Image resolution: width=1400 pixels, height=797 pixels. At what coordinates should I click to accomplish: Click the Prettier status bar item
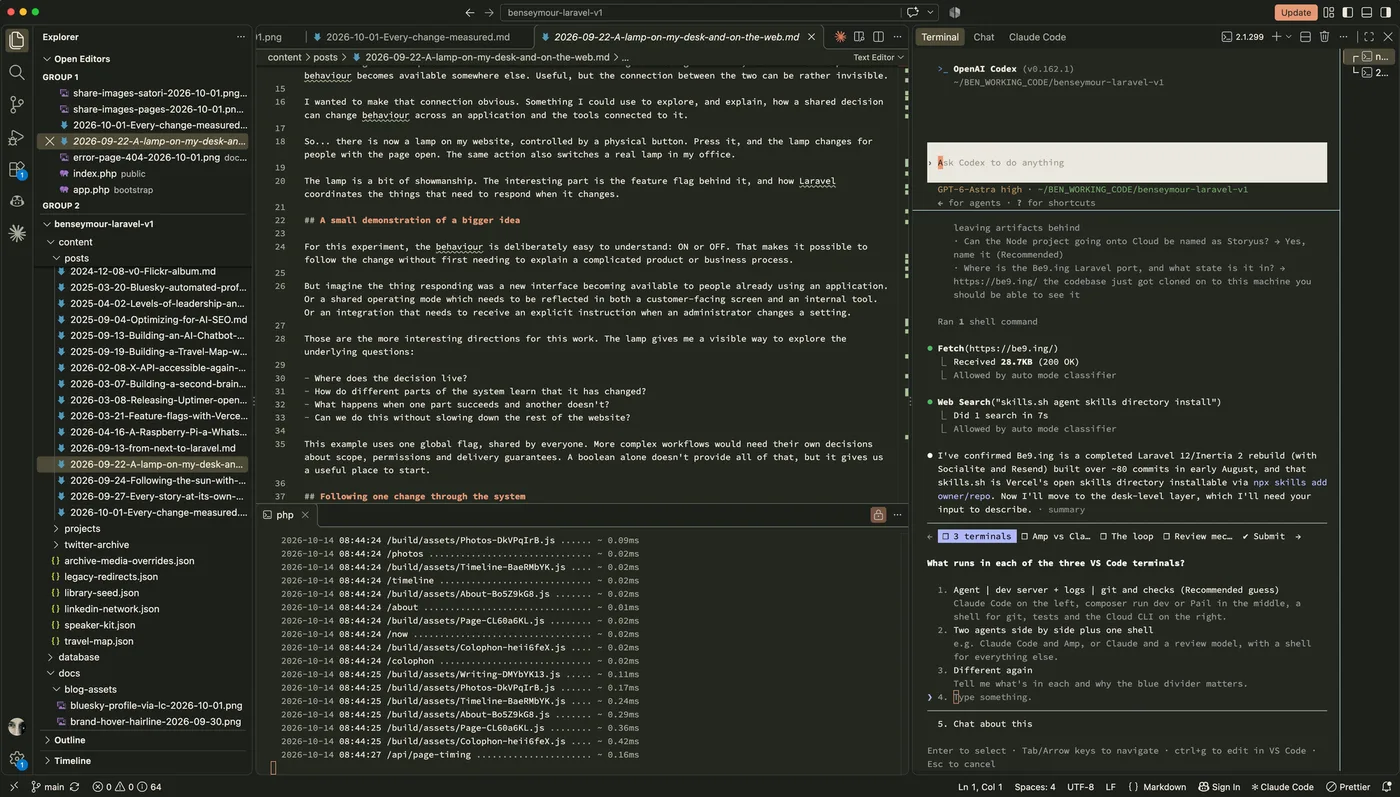pos(1348,787)
